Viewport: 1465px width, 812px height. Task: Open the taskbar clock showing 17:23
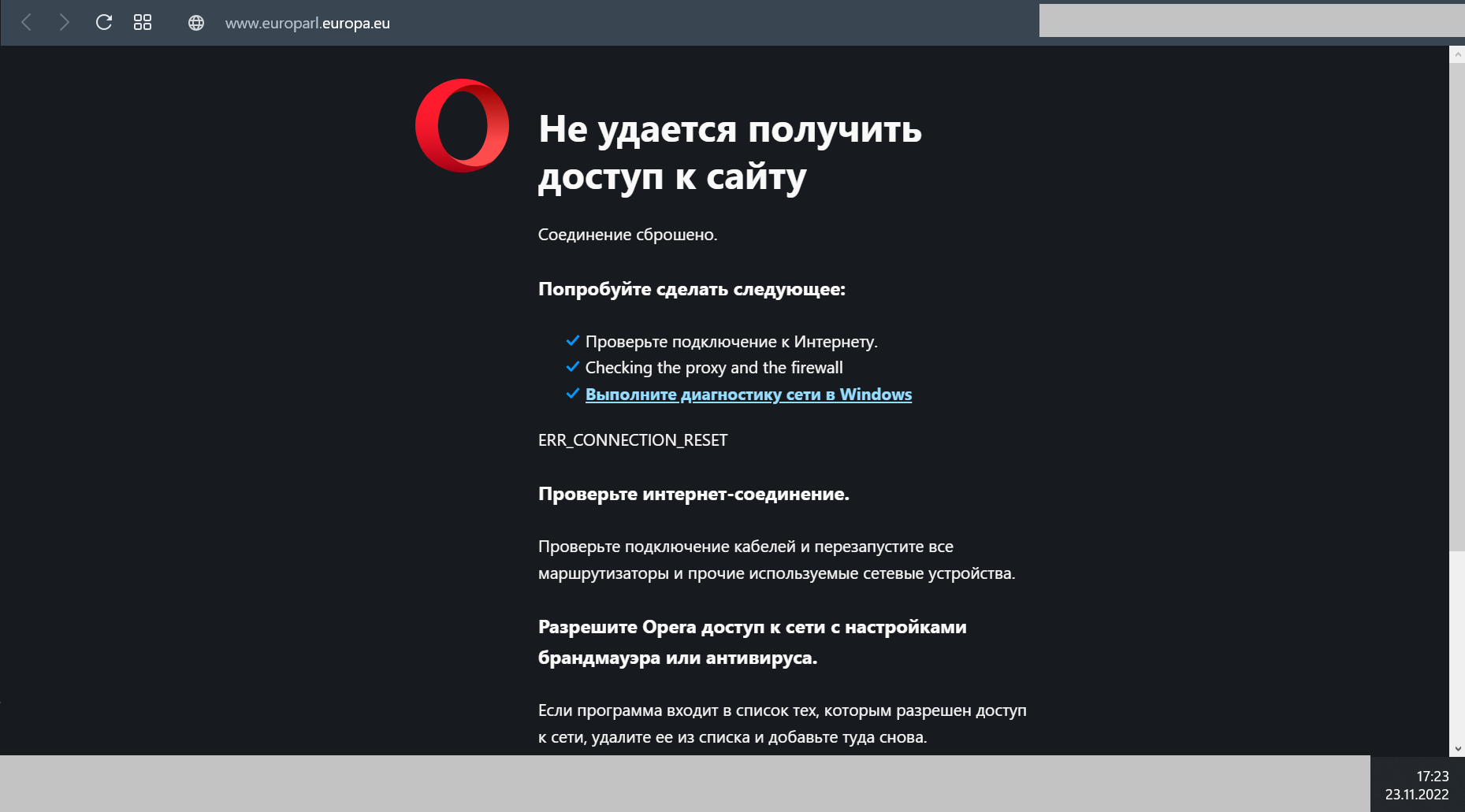1418,784
